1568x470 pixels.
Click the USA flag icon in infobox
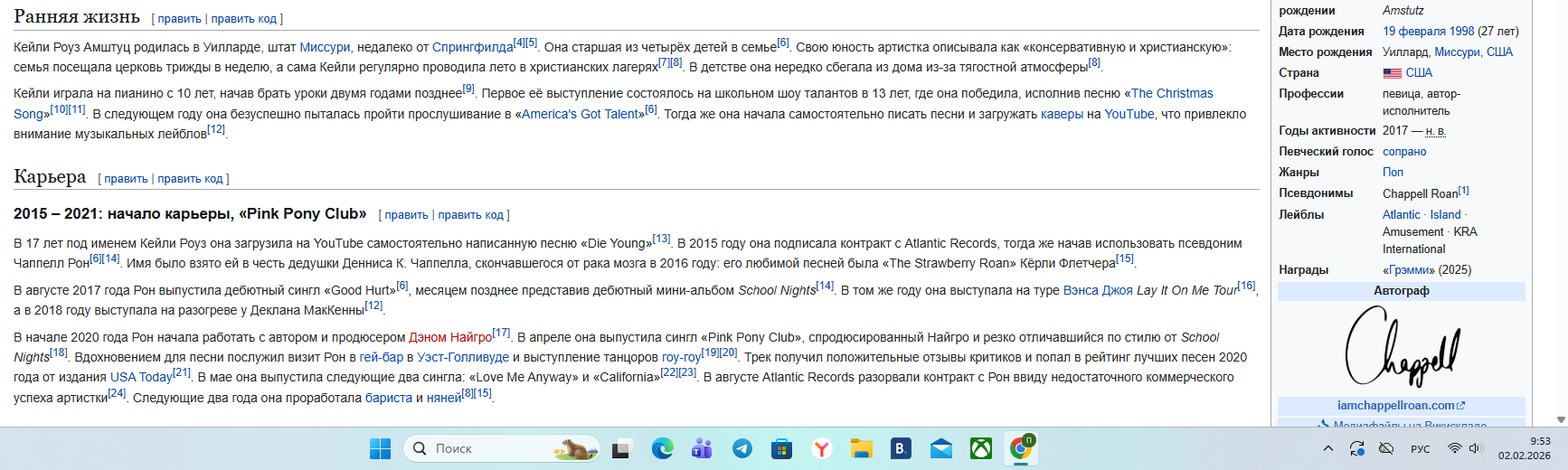pyautogui.click(x=1393, y=73)
